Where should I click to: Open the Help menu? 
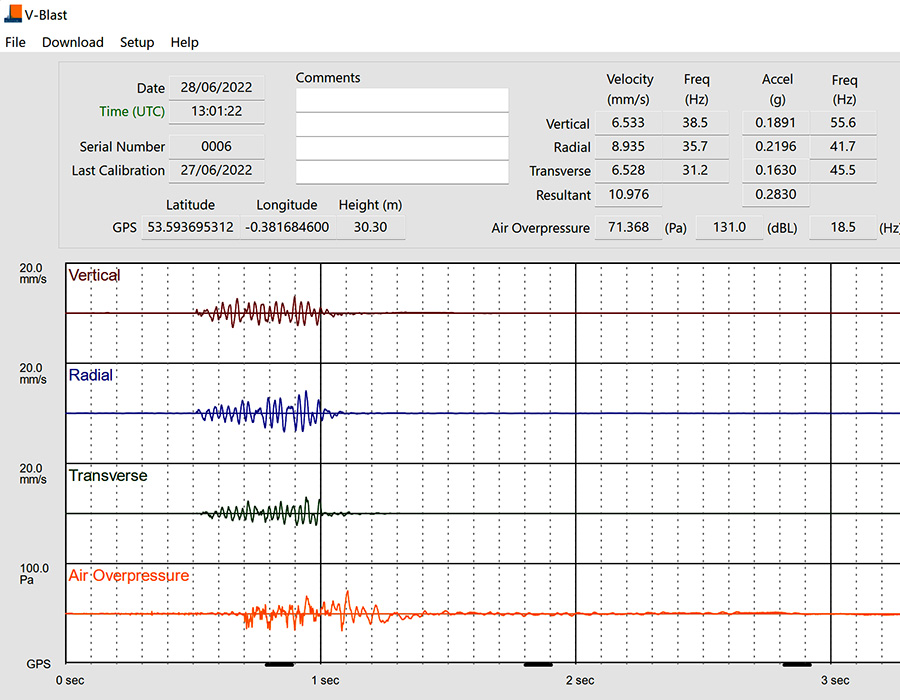click(184, 42)
